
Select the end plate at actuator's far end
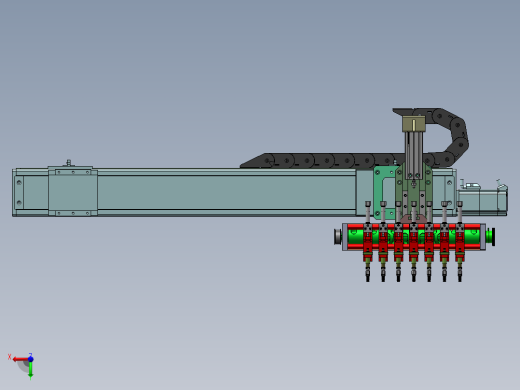(19, 193)
